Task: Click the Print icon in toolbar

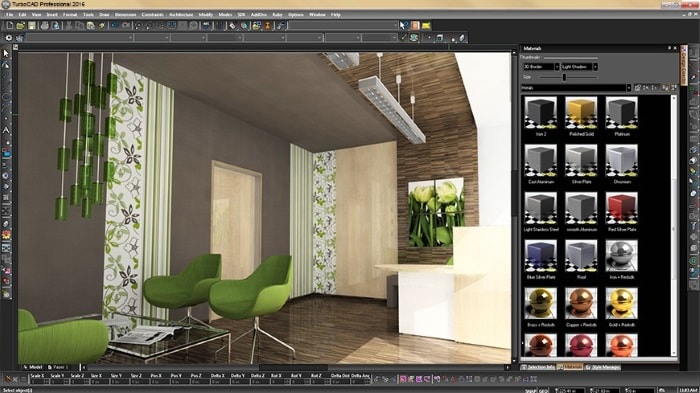Action: [x=44, y=26]
